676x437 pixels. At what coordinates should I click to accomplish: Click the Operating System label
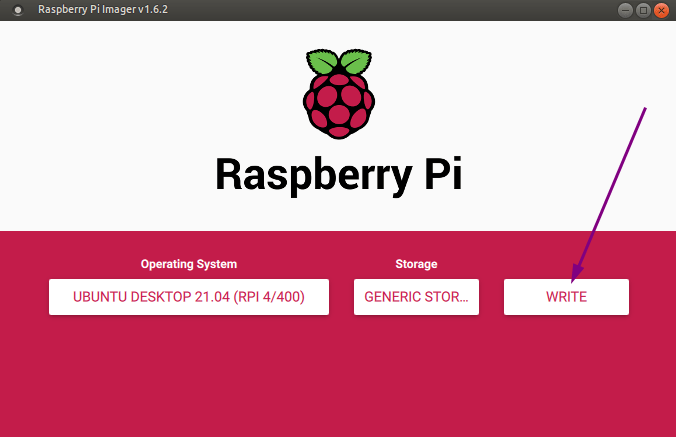click(189, 264)
